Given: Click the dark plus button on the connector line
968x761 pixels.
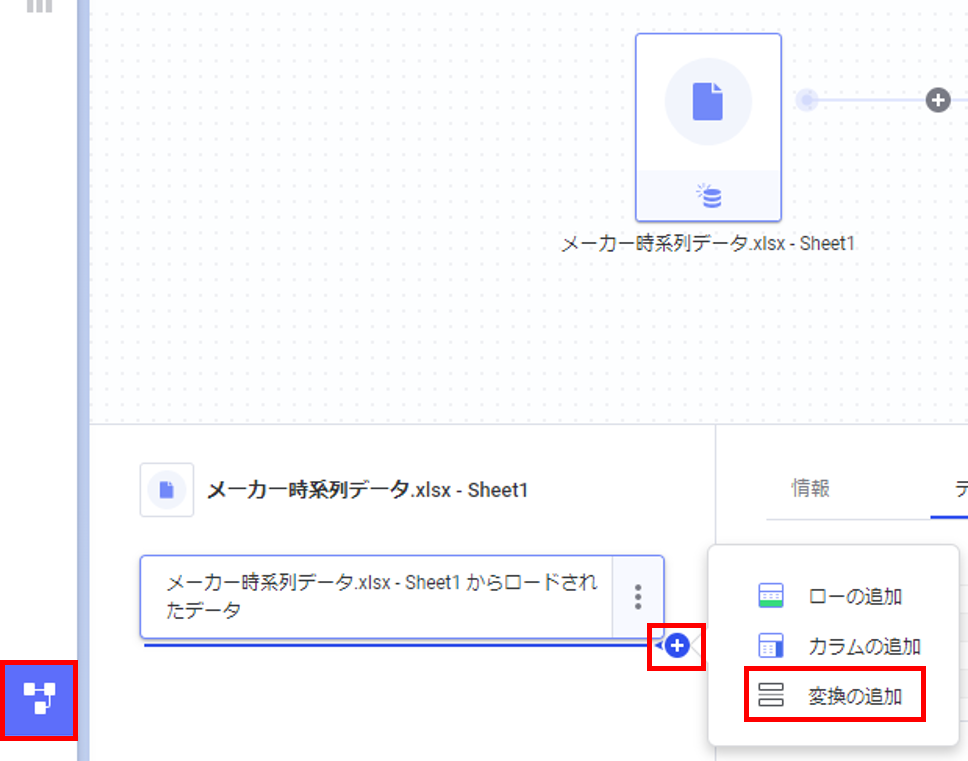Looking at the screenshot, I should (x=938, y=100).
